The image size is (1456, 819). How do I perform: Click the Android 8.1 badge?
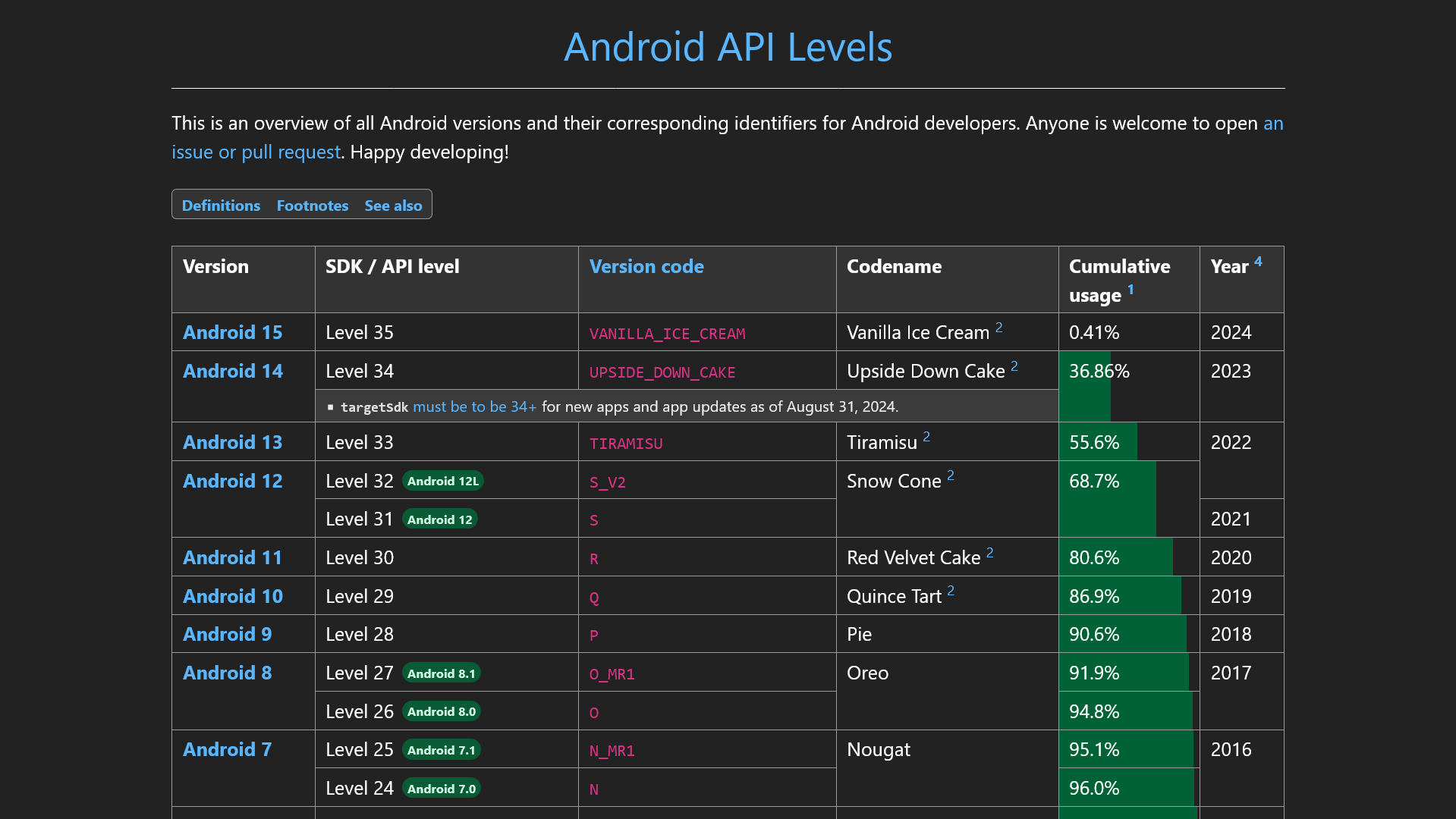[x=442, y=673]
